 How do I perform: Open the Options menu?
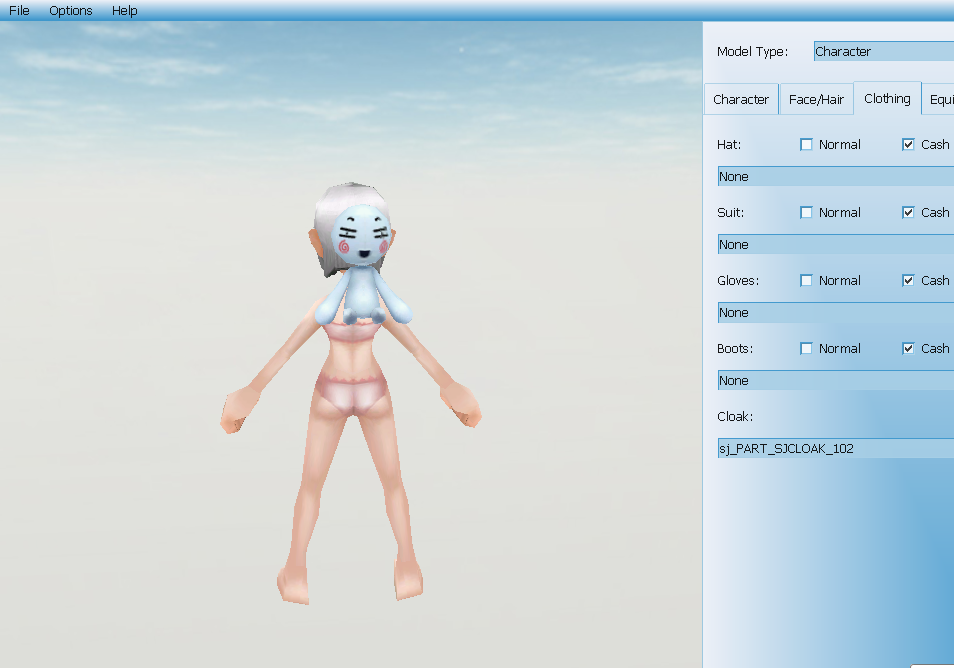click(71, 11)
